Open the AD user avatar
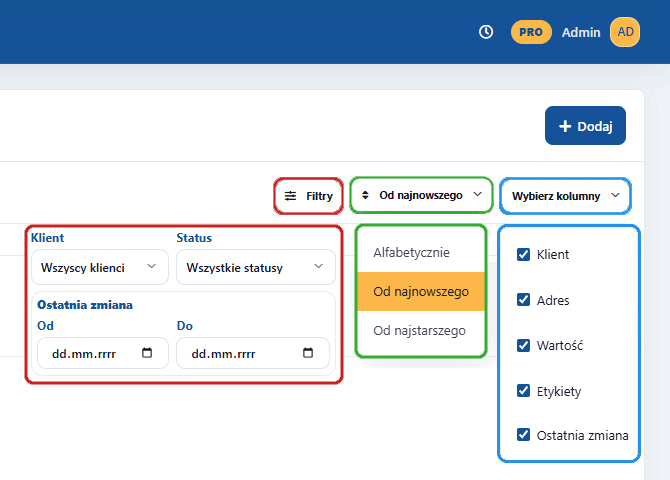 point(625,32)
